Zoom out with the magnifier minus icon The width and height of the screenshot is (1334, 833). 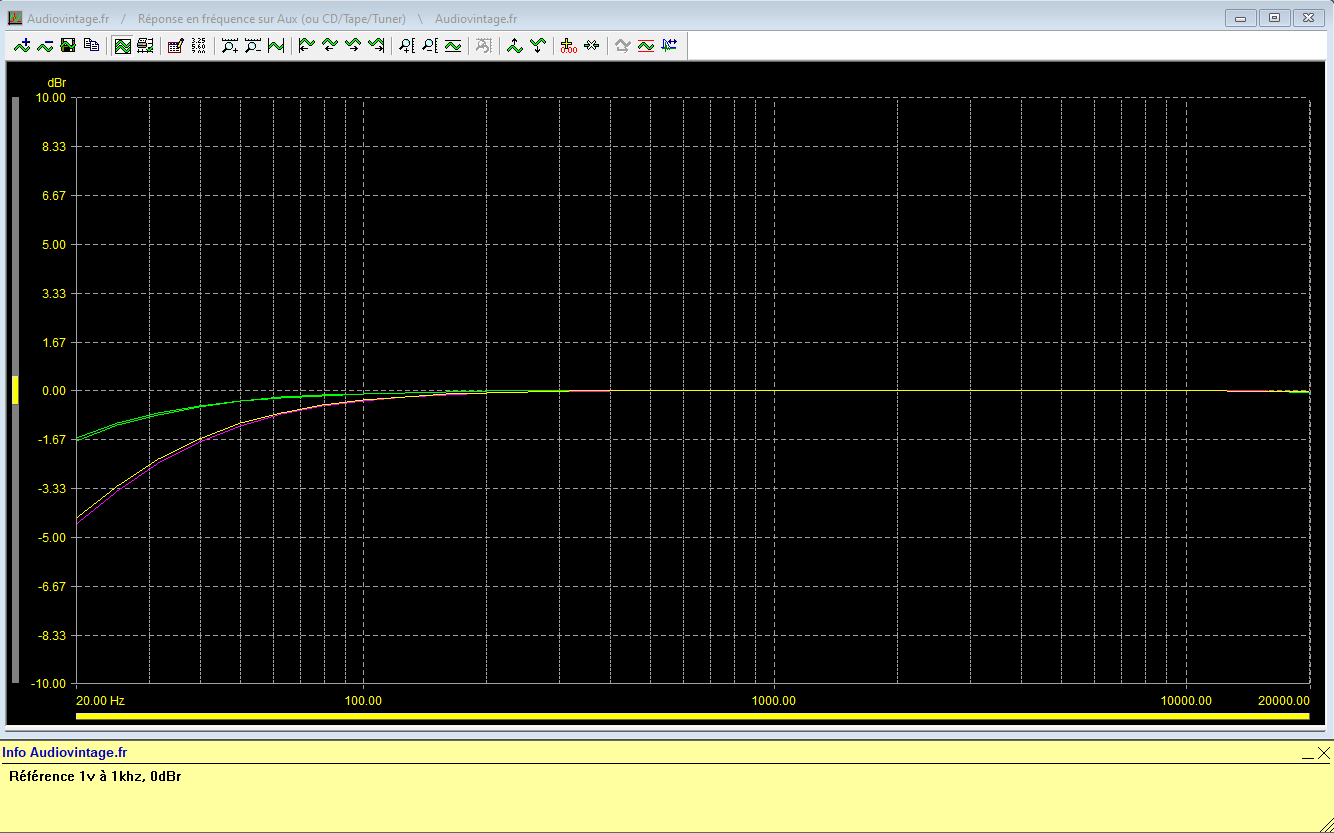tap(253, 45)
